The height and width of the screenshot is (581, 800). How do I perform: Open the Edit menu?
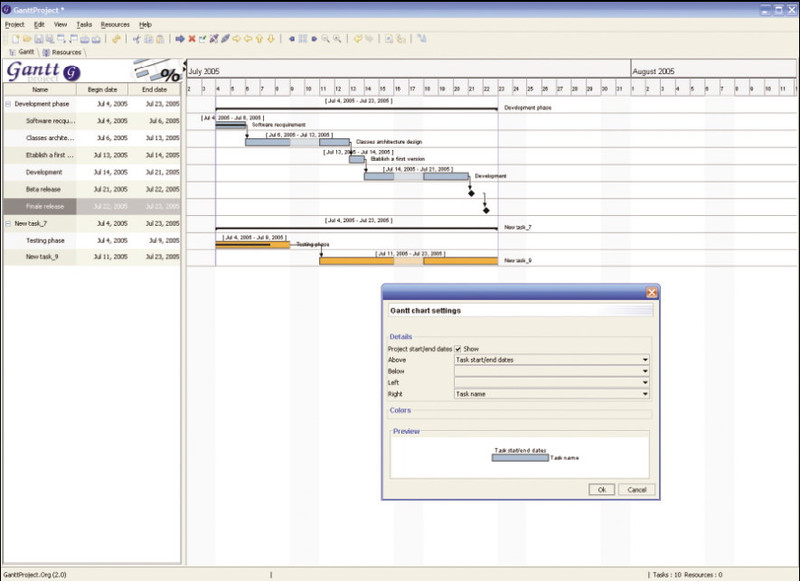[x=39, y=24]
